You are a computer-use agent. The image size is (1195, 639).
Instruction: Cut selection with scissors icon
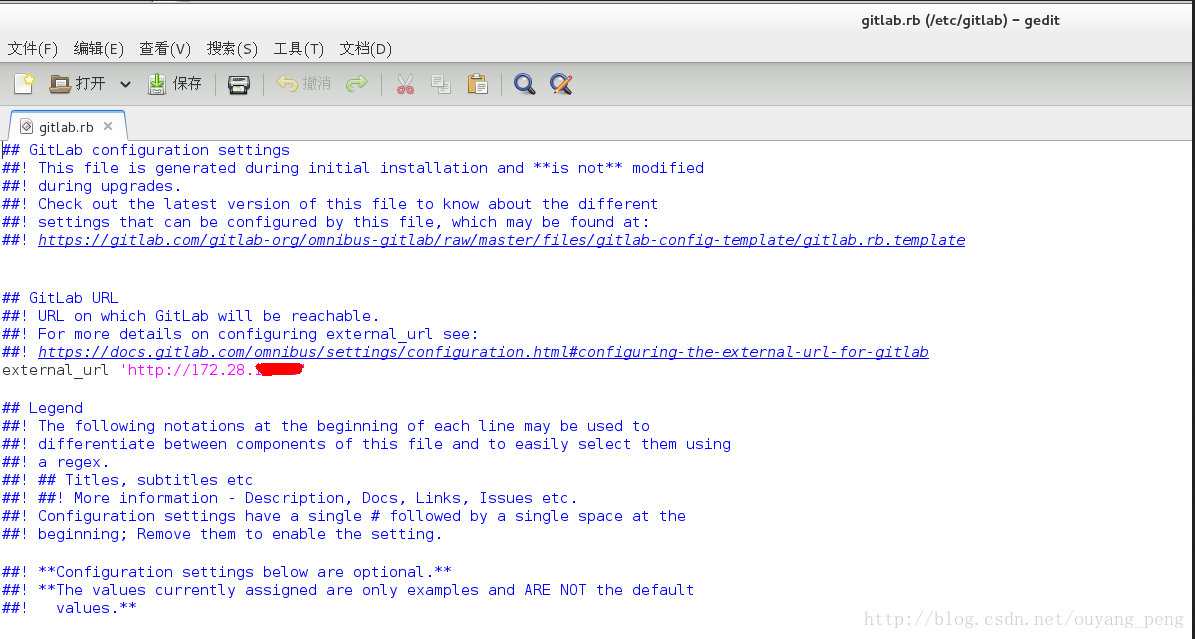pos(405,84)
